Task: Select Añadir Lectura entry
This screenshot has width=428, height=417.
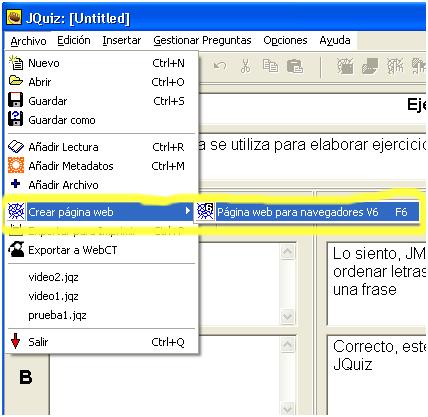Action: pyautogui.click(x=102, y=147)
